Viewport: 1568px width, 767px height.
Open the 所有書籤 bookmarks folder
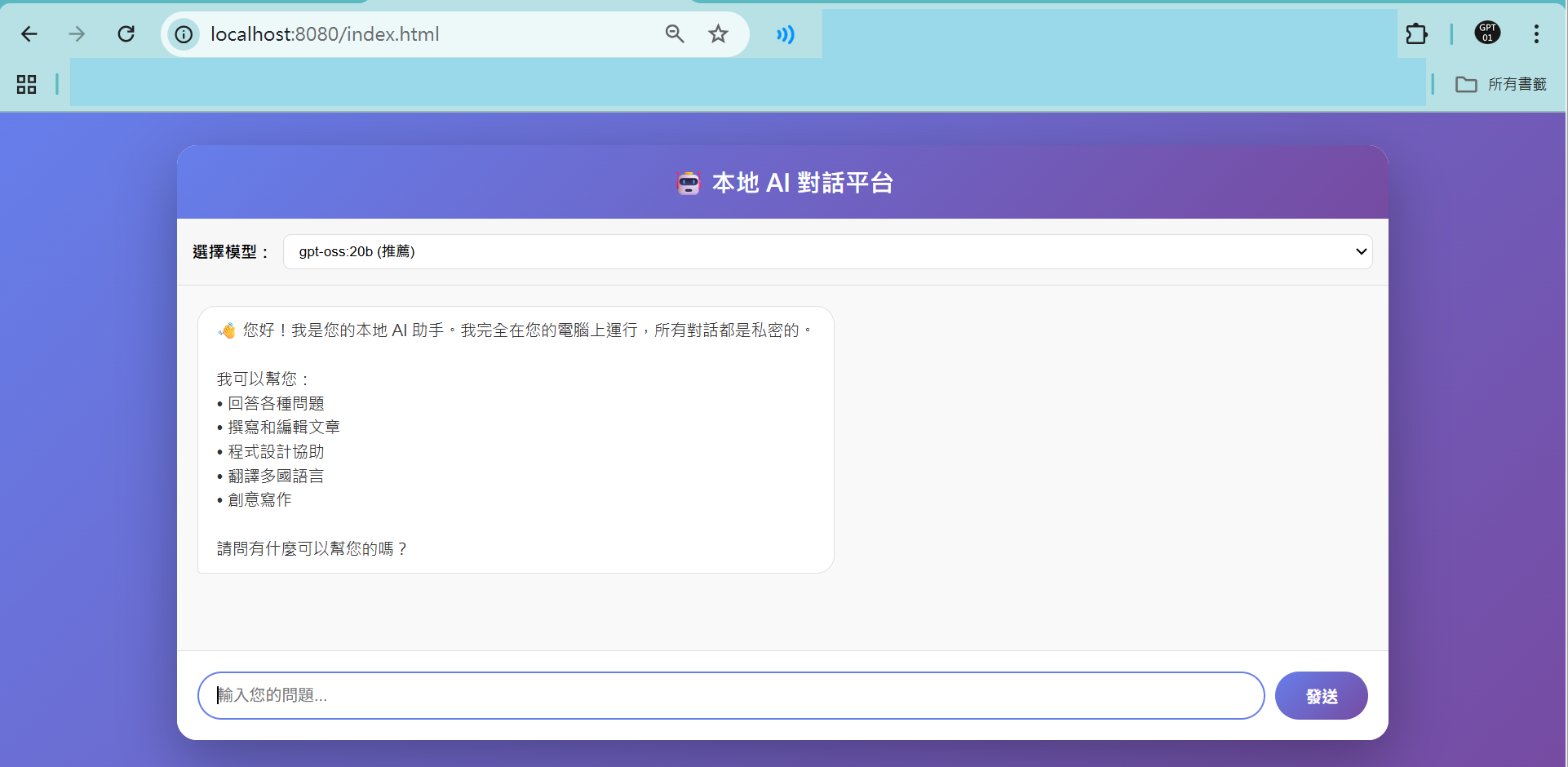point(1501,84)
